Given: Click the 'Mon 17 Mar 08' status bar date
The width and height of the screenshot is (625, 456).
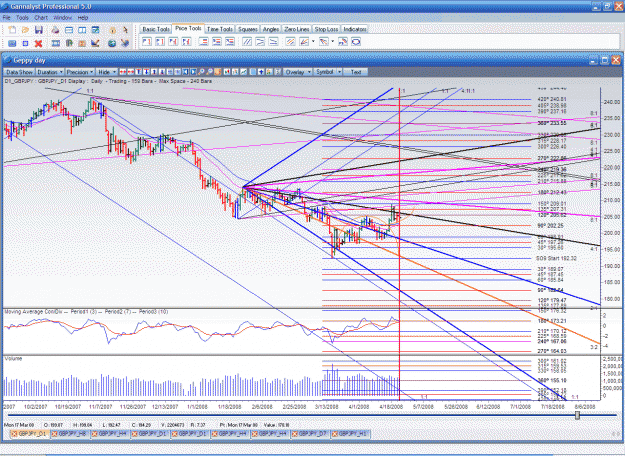Looking at the screenshot, I should coord(19,425).
